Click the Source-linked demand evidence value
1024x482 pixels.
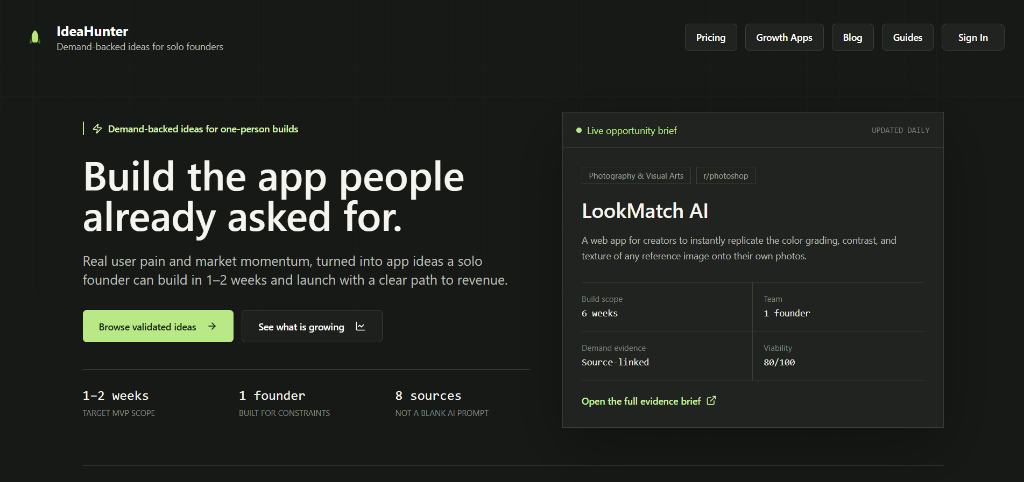(x=615, y=362)
